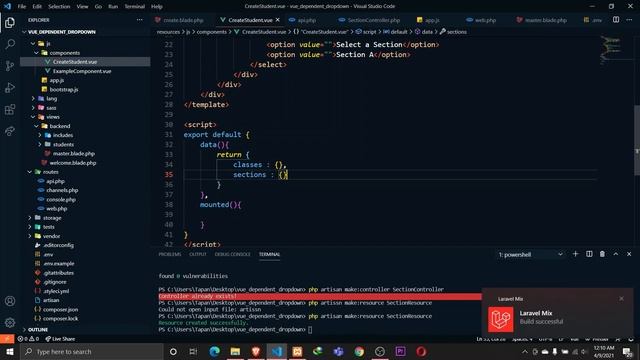Open the Manage gear icon
Screen dimensions: 640x360
[10, 322]
